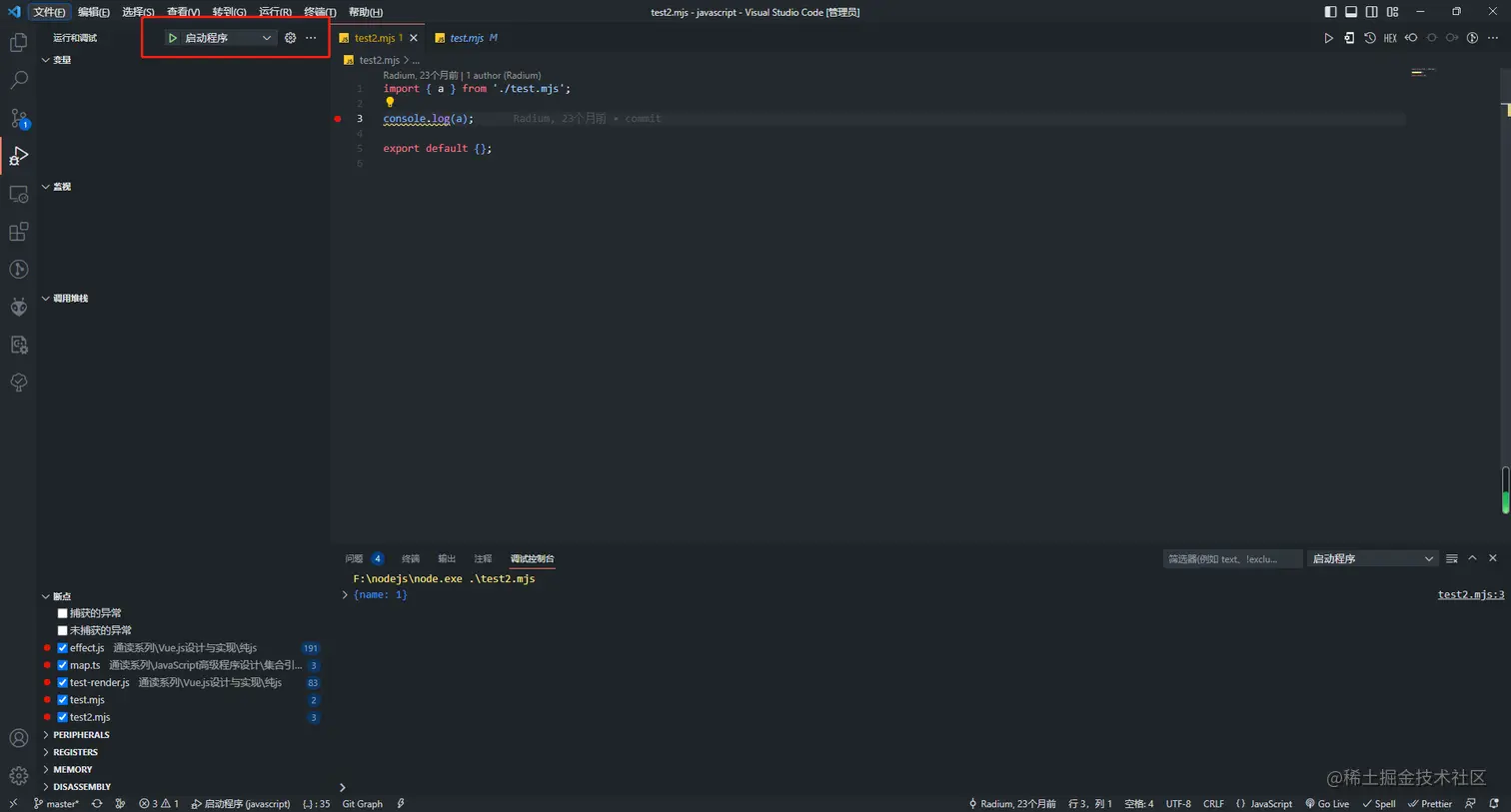Open the Search view in activity bar
Screen dimensions: 1511x812
[18, 80]
